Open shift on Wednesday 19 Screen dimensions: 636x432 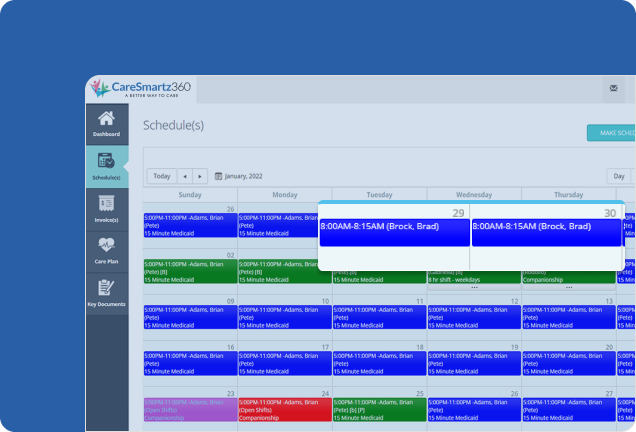tap(474, 363)
